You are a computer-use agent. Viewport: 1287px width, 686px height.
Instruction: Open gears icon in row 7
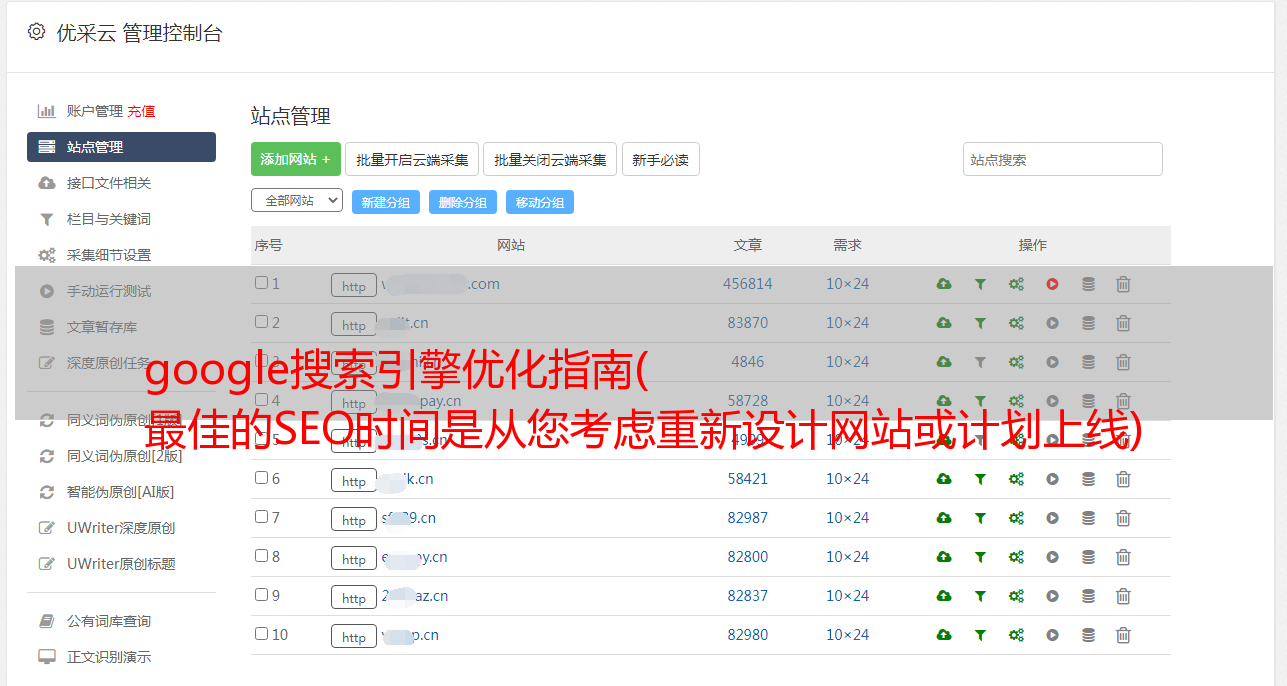[x=1016, y=518]
